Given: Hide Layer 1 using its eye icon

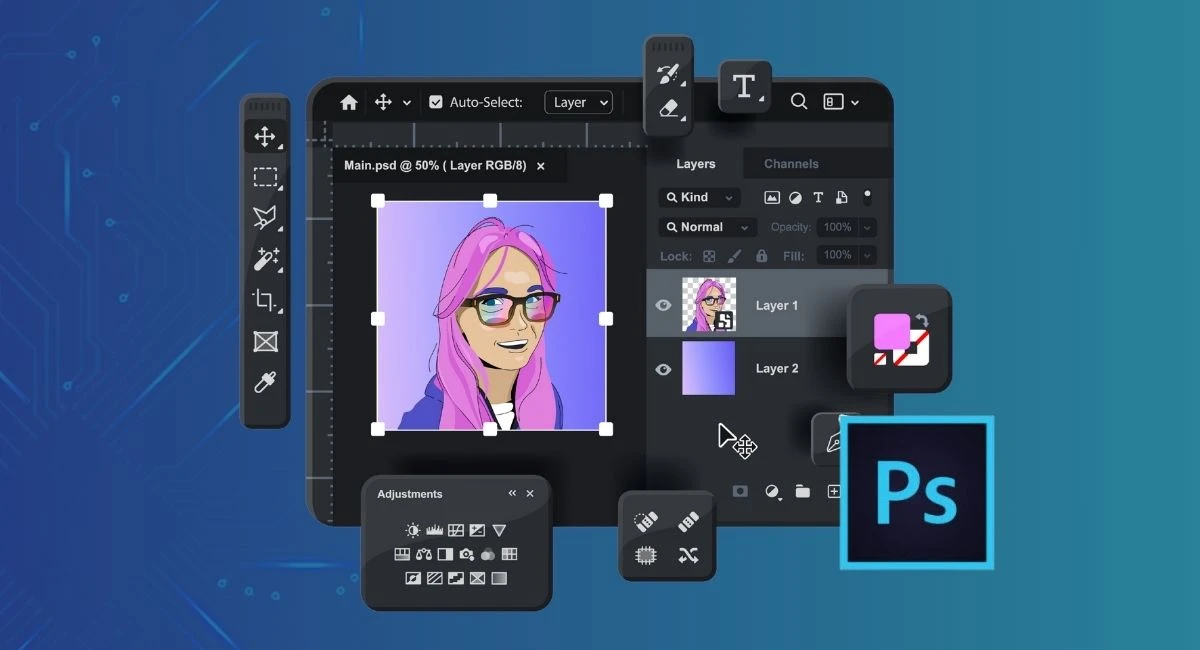Looking at the screenshot, I should 663,305.
